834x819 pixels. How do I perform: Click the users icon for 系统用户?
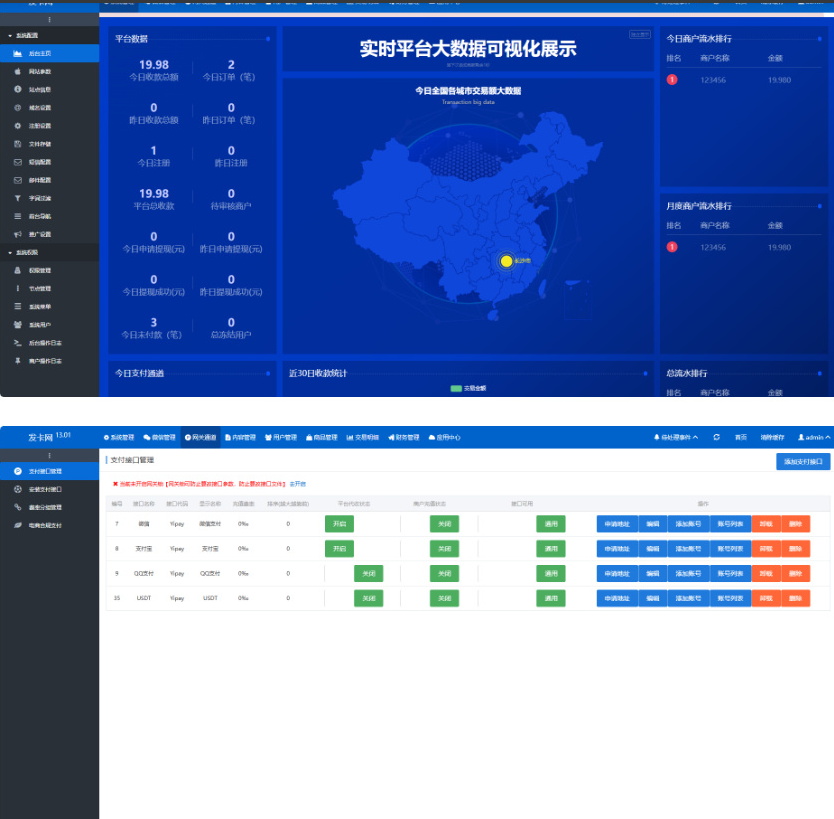[18, 324]
